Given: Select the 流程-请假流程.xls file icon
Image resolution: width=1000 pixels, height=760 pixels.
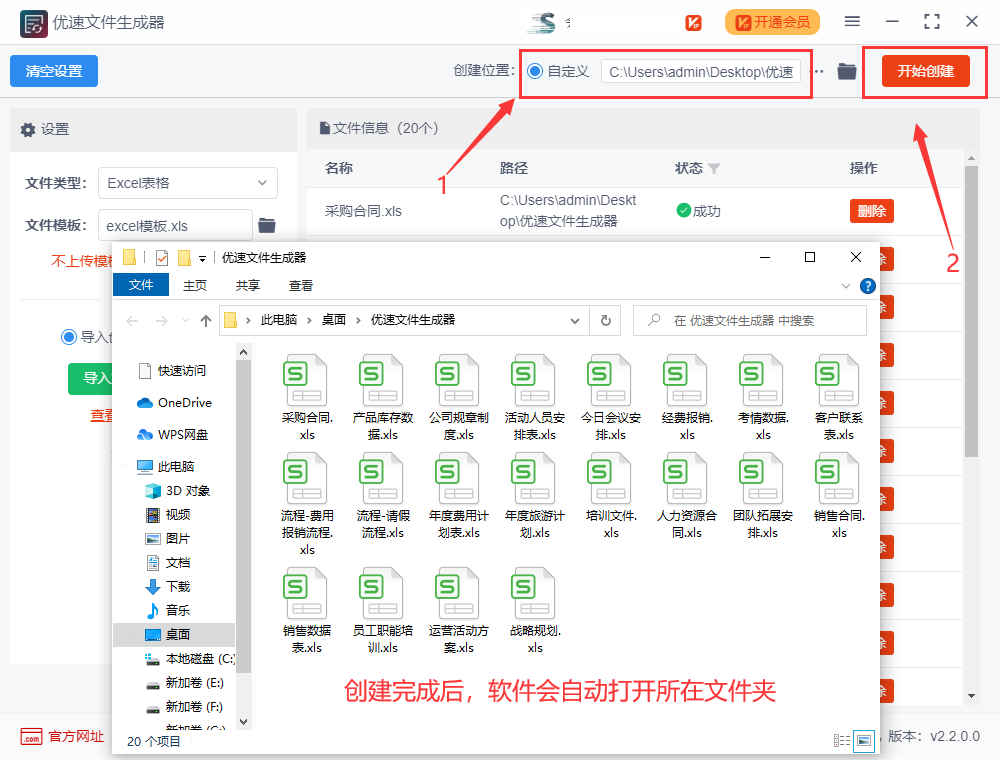Looking at the screenshot, I should [x=381, y=478].
